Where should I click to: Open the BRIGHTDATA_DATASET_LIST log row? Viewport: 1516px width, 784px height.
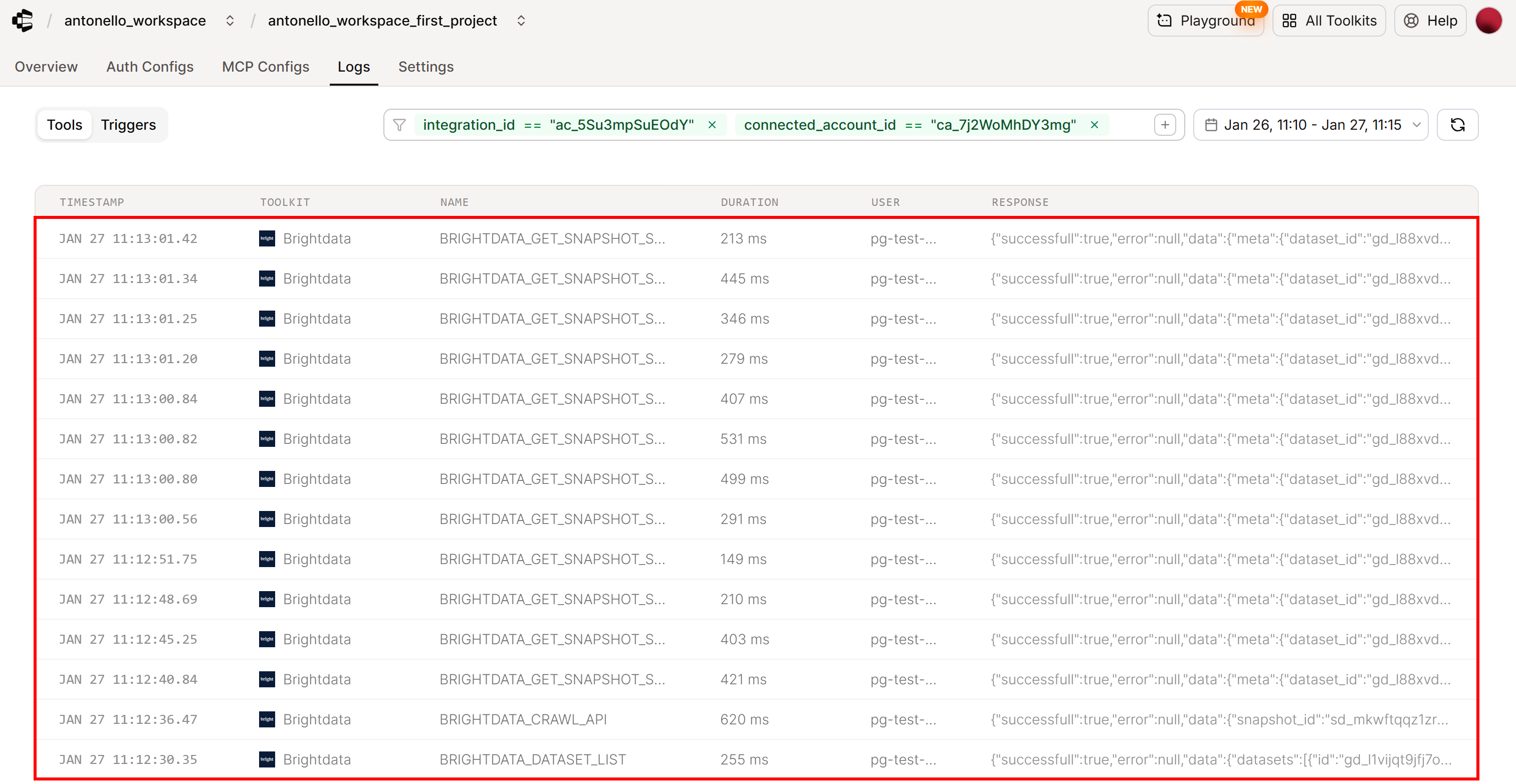pos(532,759)
